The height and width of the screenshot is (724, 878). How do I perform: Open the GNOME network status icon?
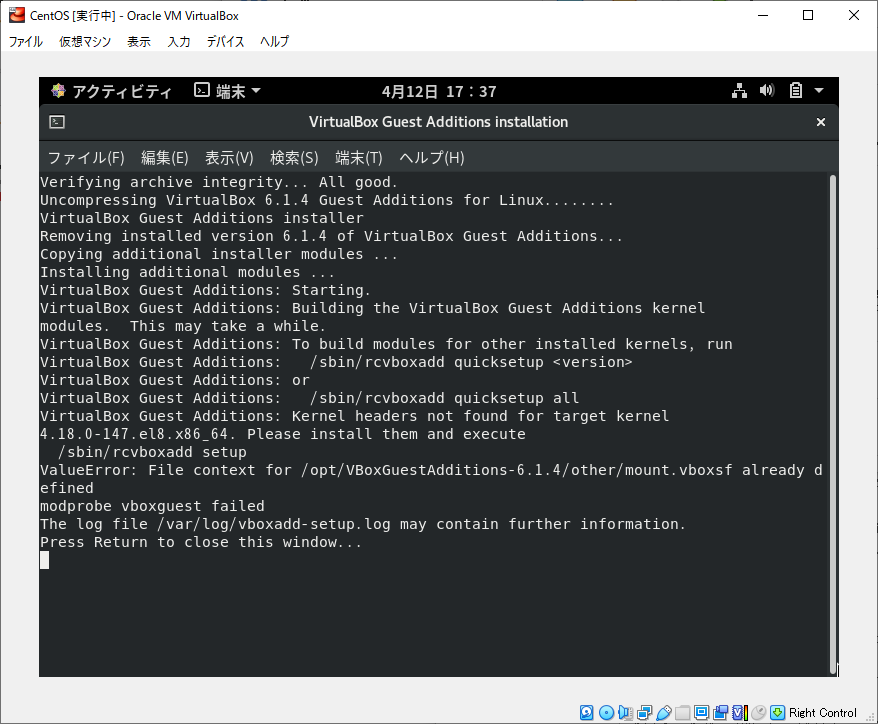[x=739, y=91]
